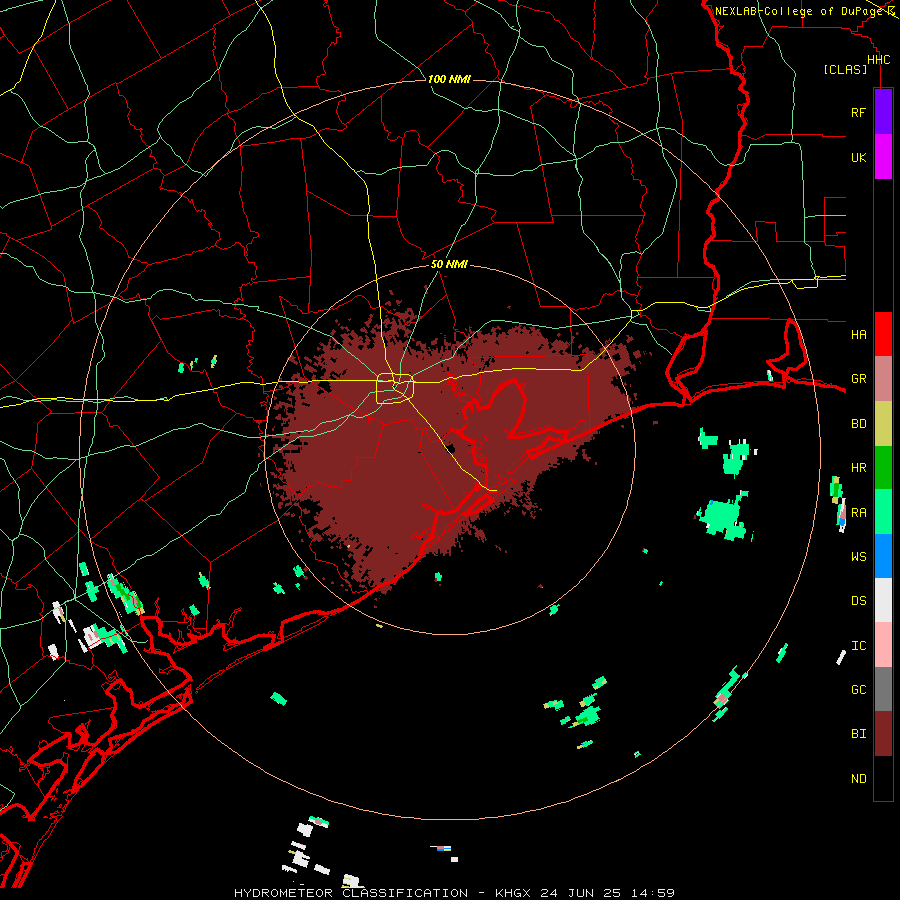The image size is (900, 900).
Task: Click the ND black legend swatch
Action: point(883,778)
